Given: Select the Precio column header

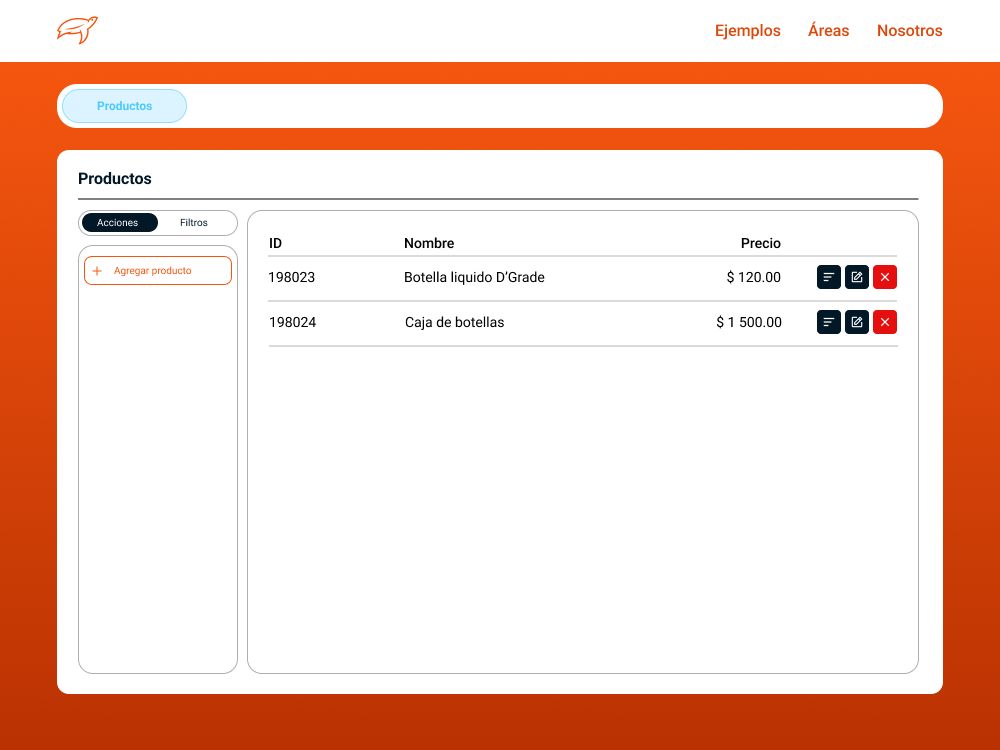Looking at the screenshot, I should coord(761,243).
